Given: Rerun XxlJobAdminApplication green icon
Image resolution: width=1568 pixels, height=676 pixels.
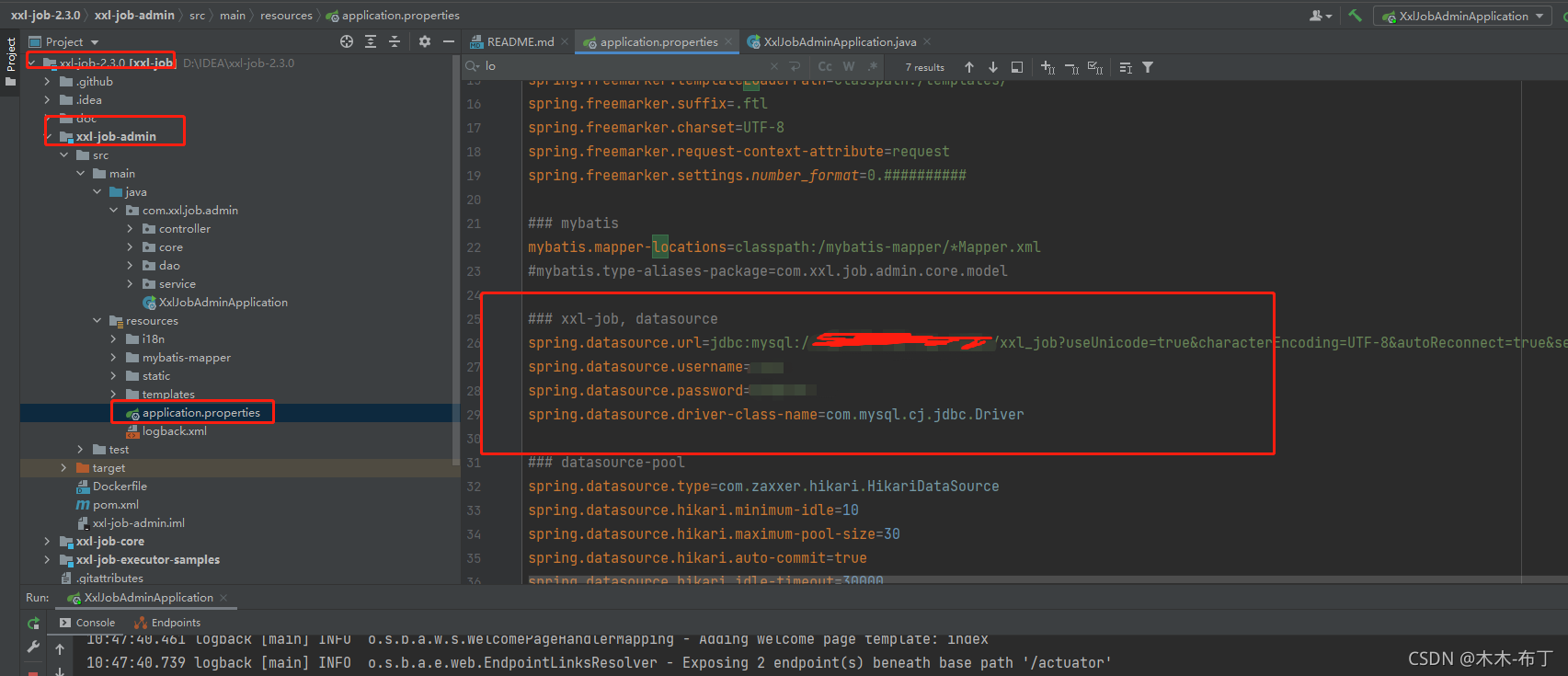Looking at the screenshot, I should pyautogui.click(x=33, y=623).
